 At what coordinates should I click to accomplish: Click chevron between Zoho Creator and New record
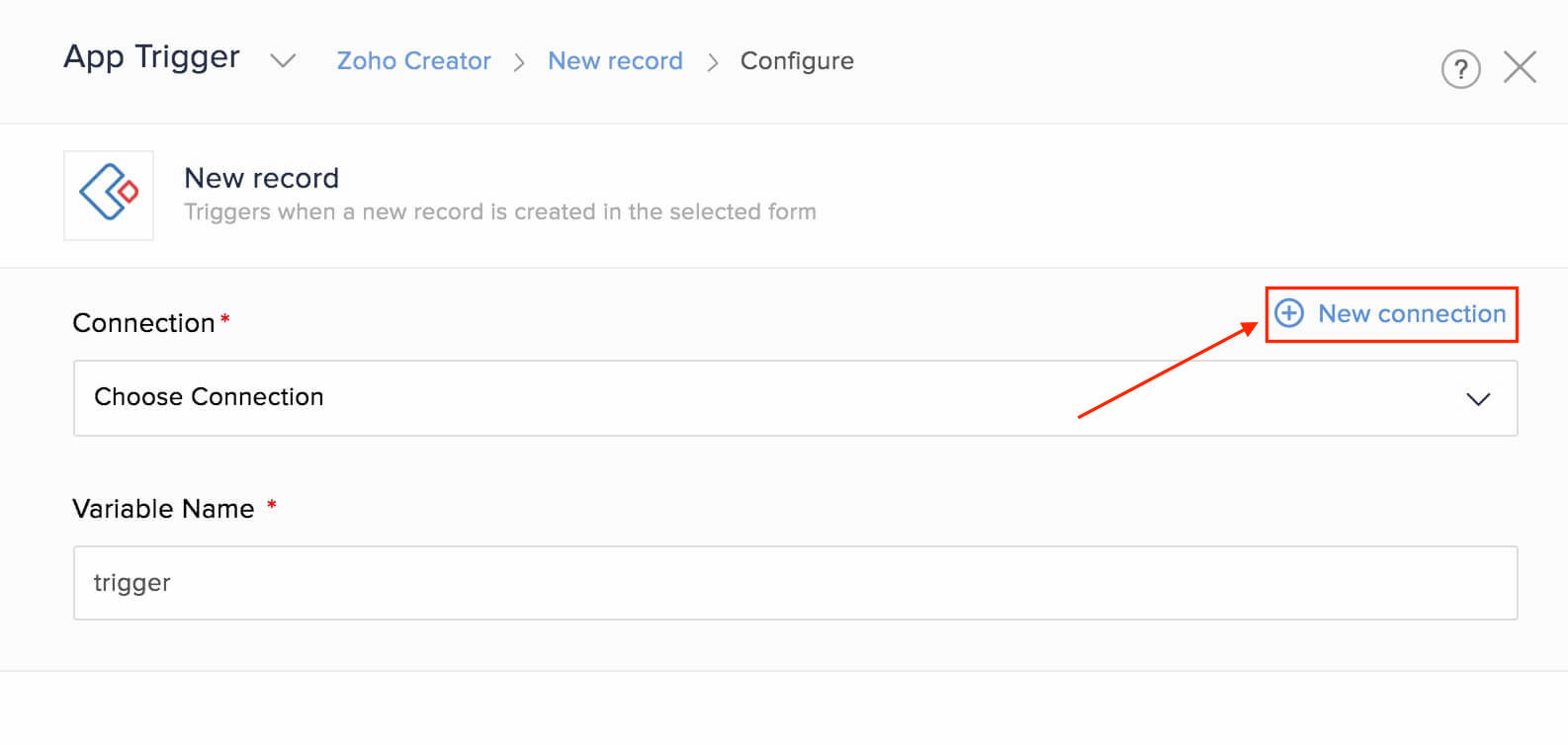click(x=519, y=62)
